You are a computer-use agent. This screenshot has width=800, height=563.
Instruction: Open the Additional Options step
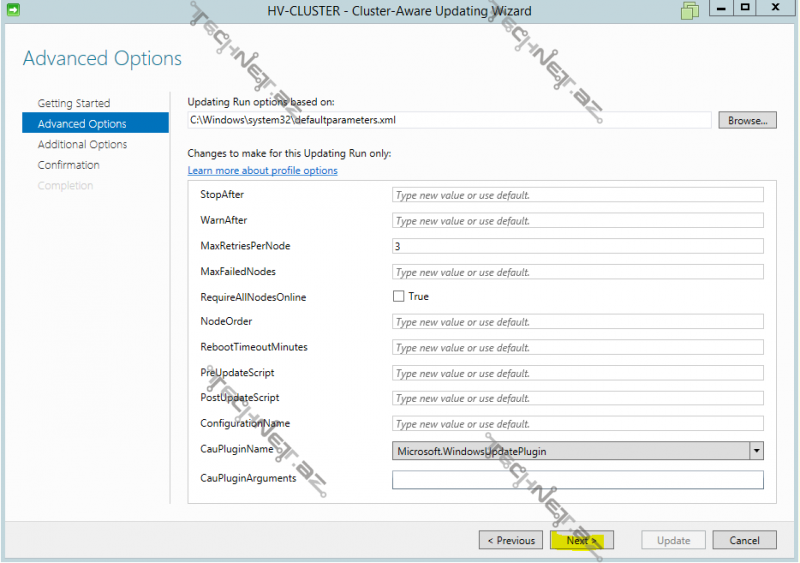click(x=82, y=144)
